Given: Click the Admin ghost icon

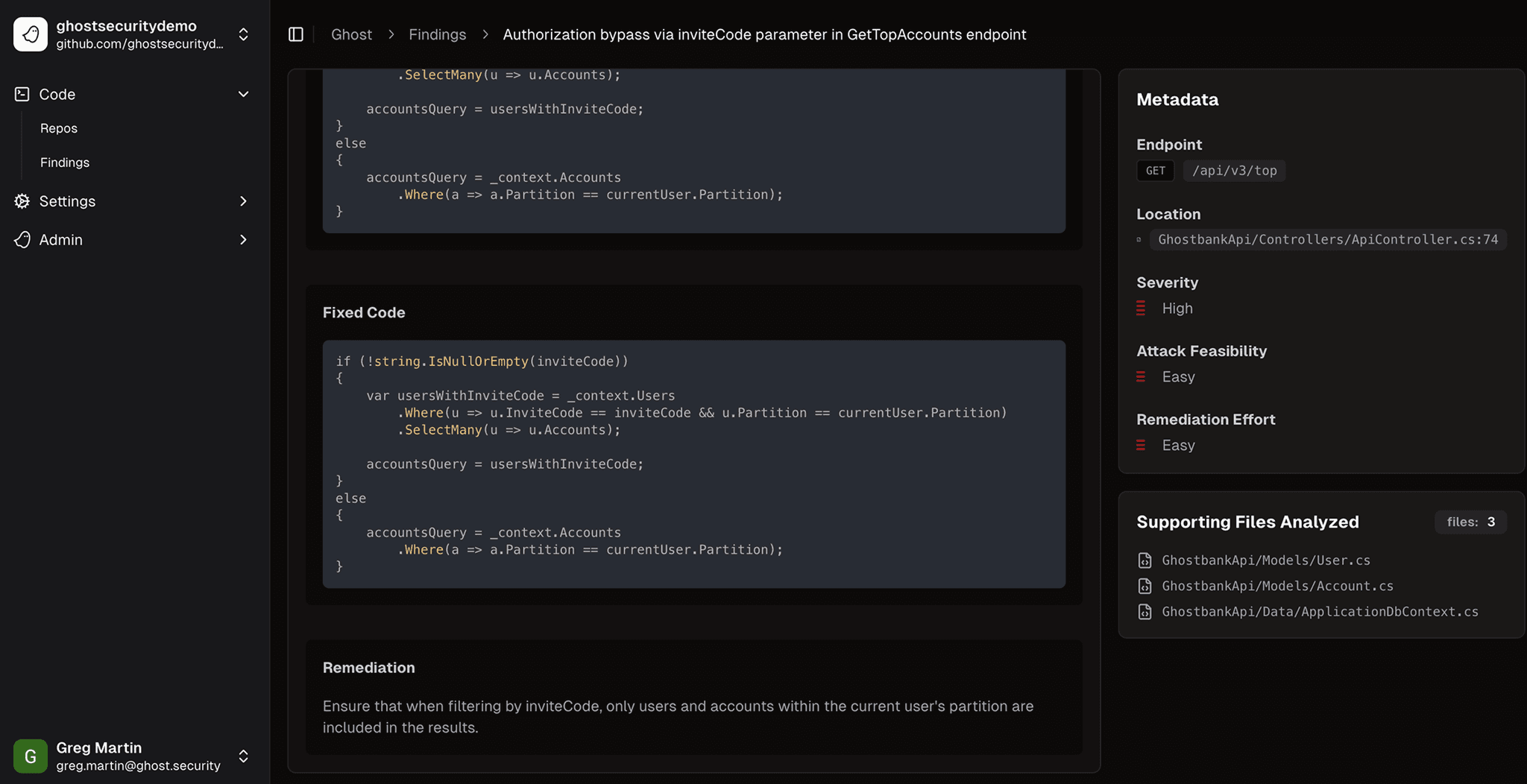Looking at the screenshot, I should [x=22, y=240].
